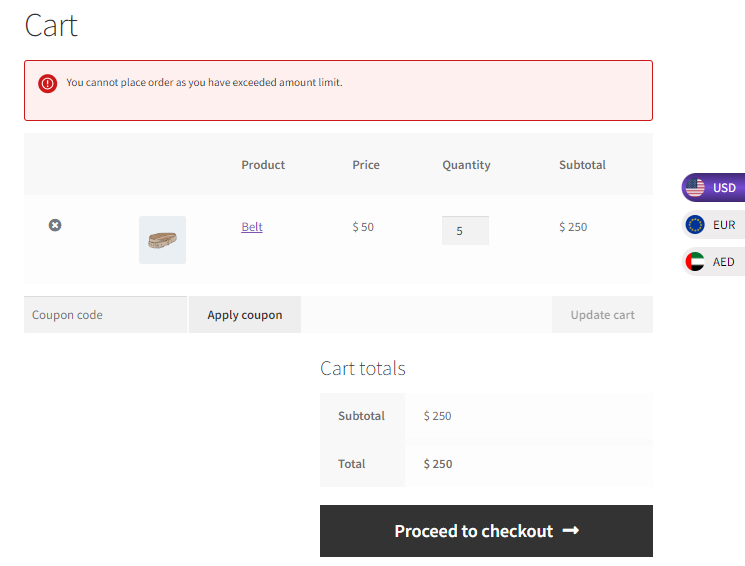Image resolution: width=745 pixels, height=566 pixels.
Task: Click the Product column header
Action: click(x=263, y=165)
